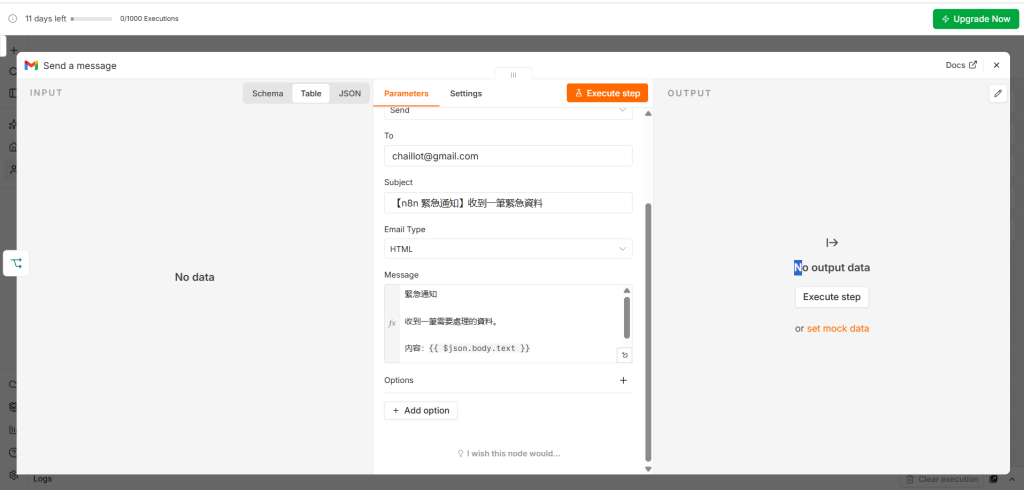Viewport: 1024px width, 490px height.
Task: Switch to the Parameters tab
Action: point(406,93)
